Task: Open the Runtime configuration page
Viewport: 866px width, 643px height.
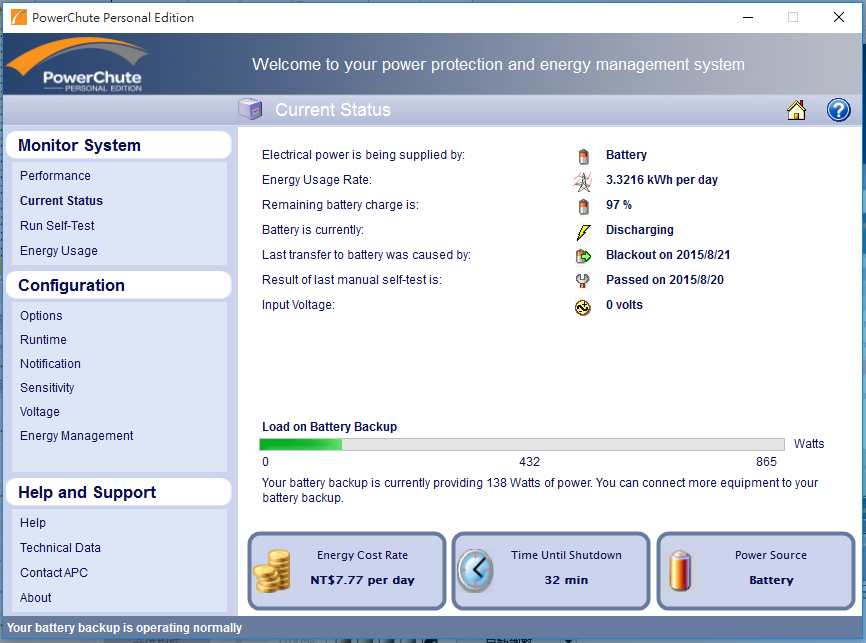Action: [x=43, y=340]
